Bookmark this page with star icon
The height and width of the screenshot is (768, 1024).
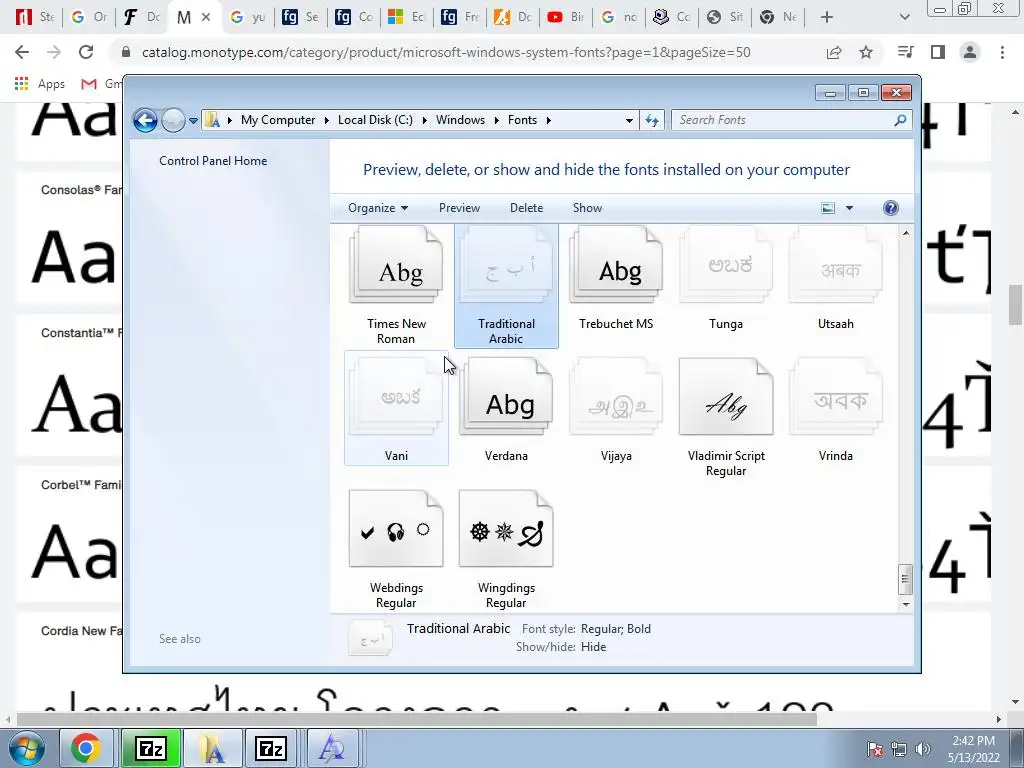pos(866,52)
